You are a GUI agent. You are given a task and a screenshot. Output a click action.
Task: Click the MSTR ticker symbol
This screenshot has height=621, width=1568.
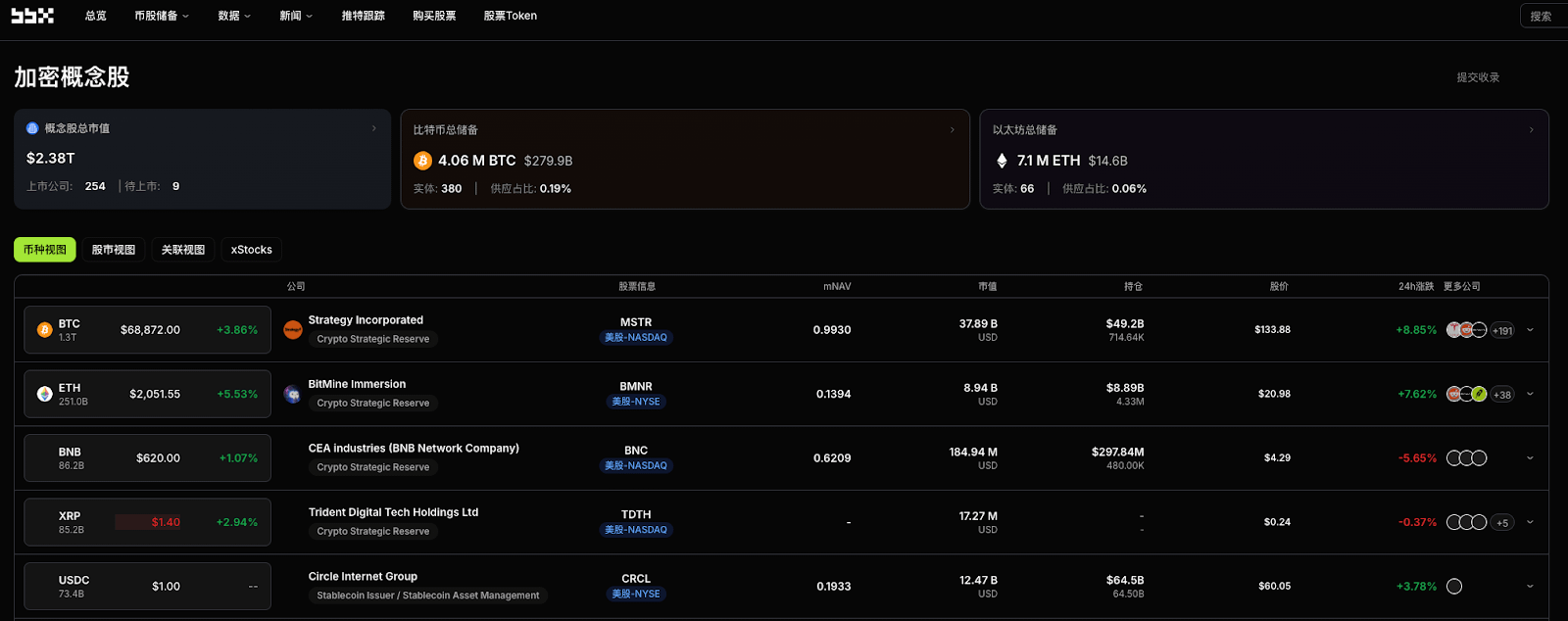(636, 322)
